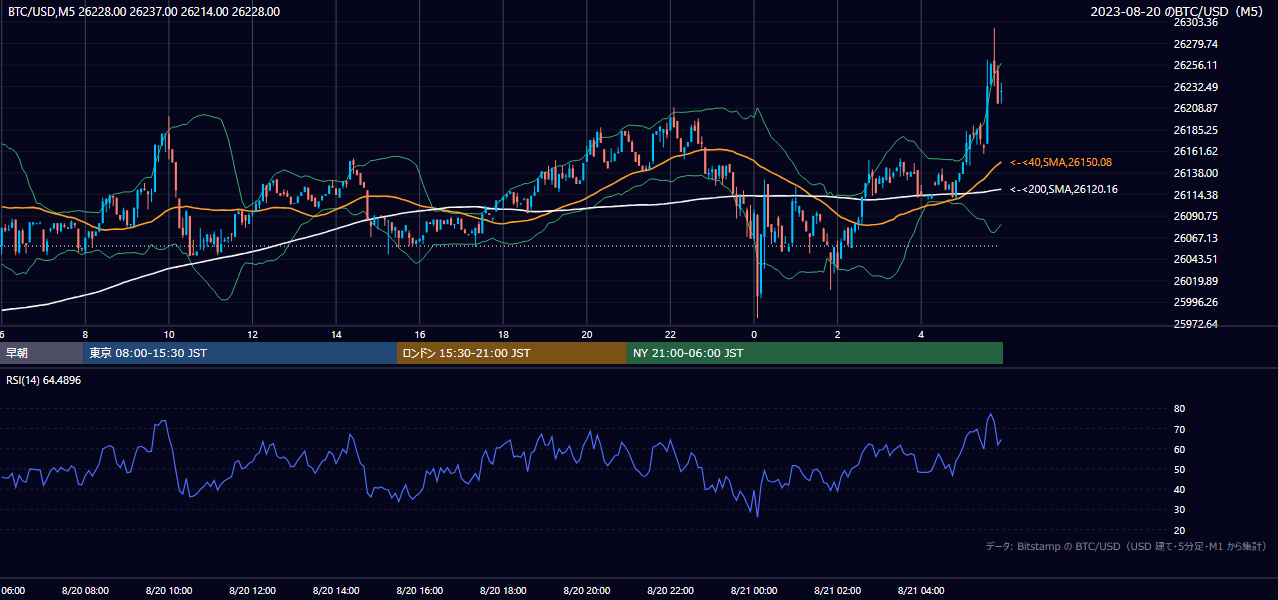Click the '8/20 12:00' date label
The width and height of the screenshot is (1278, 600).
coord(252,591)
